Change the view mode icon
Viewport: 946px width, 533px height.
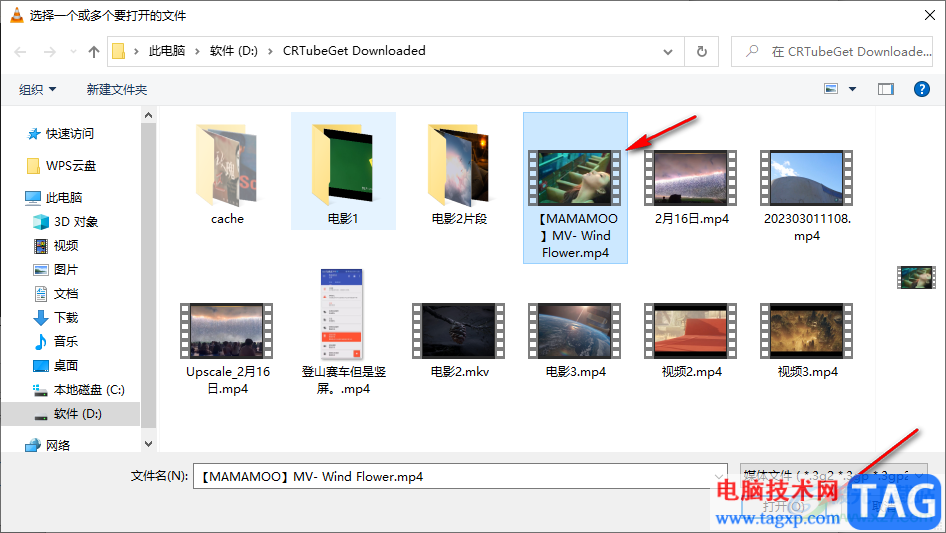point(831,89)
